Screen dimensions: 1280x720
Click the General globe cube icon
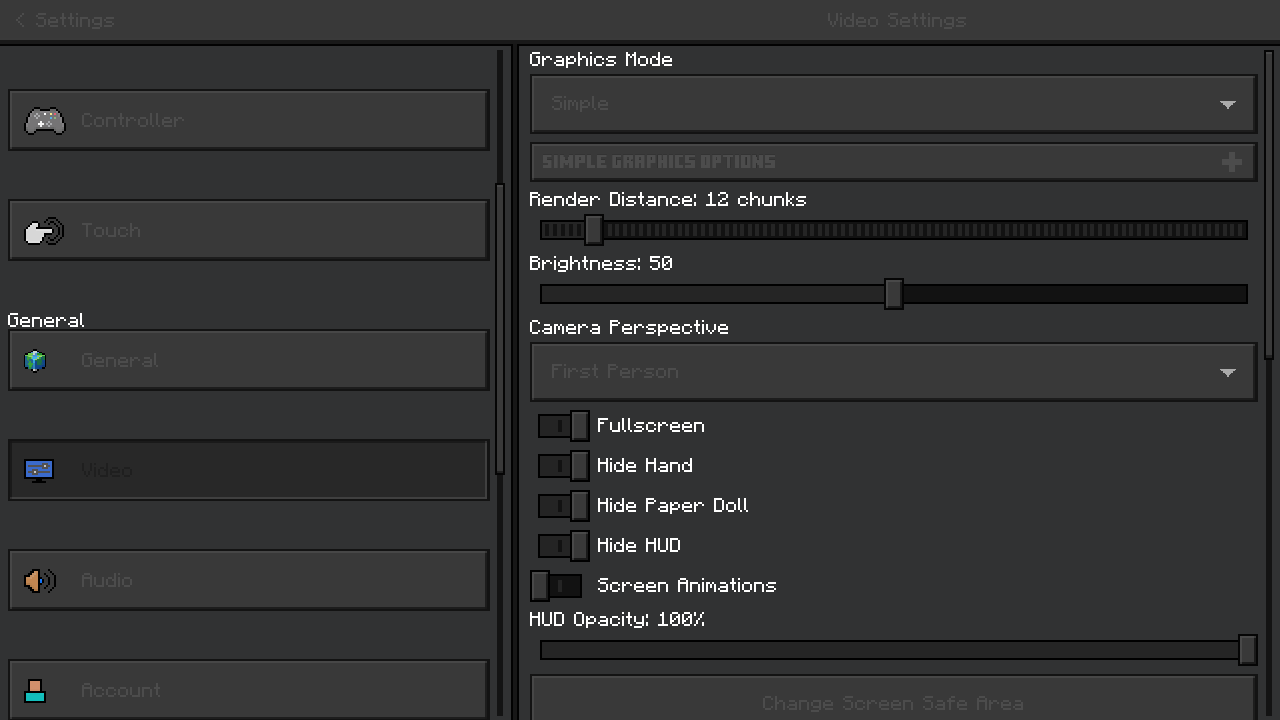[36, 361]
